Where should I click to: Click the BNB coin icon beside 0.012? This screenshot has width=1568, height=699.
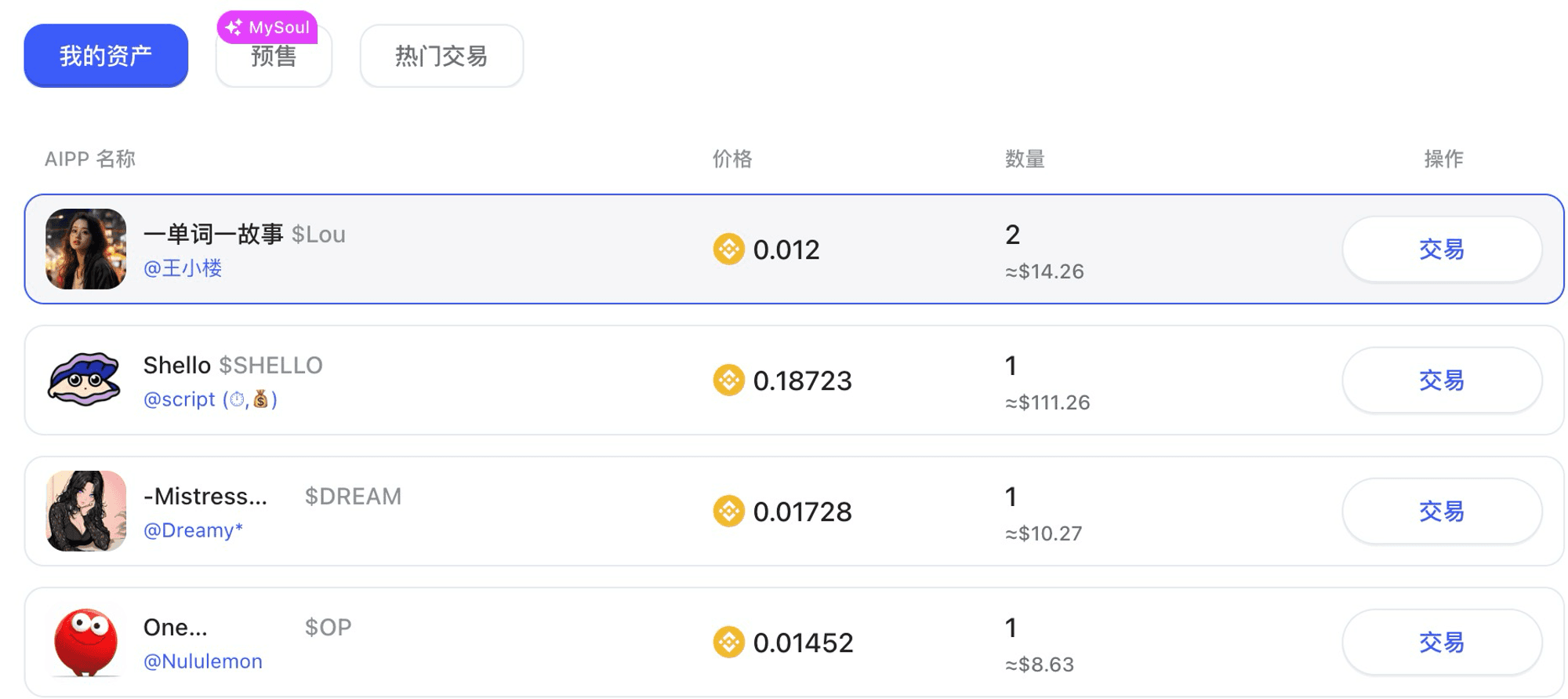click(728, 249)
